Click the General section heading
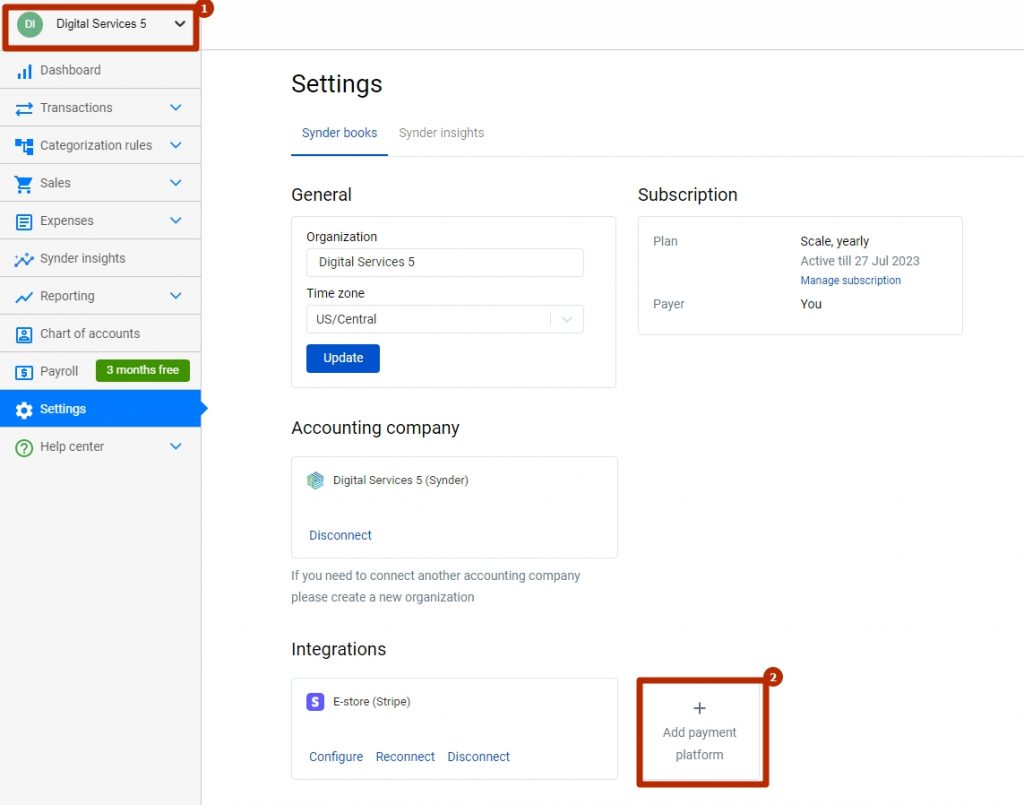 click(321, 195)
